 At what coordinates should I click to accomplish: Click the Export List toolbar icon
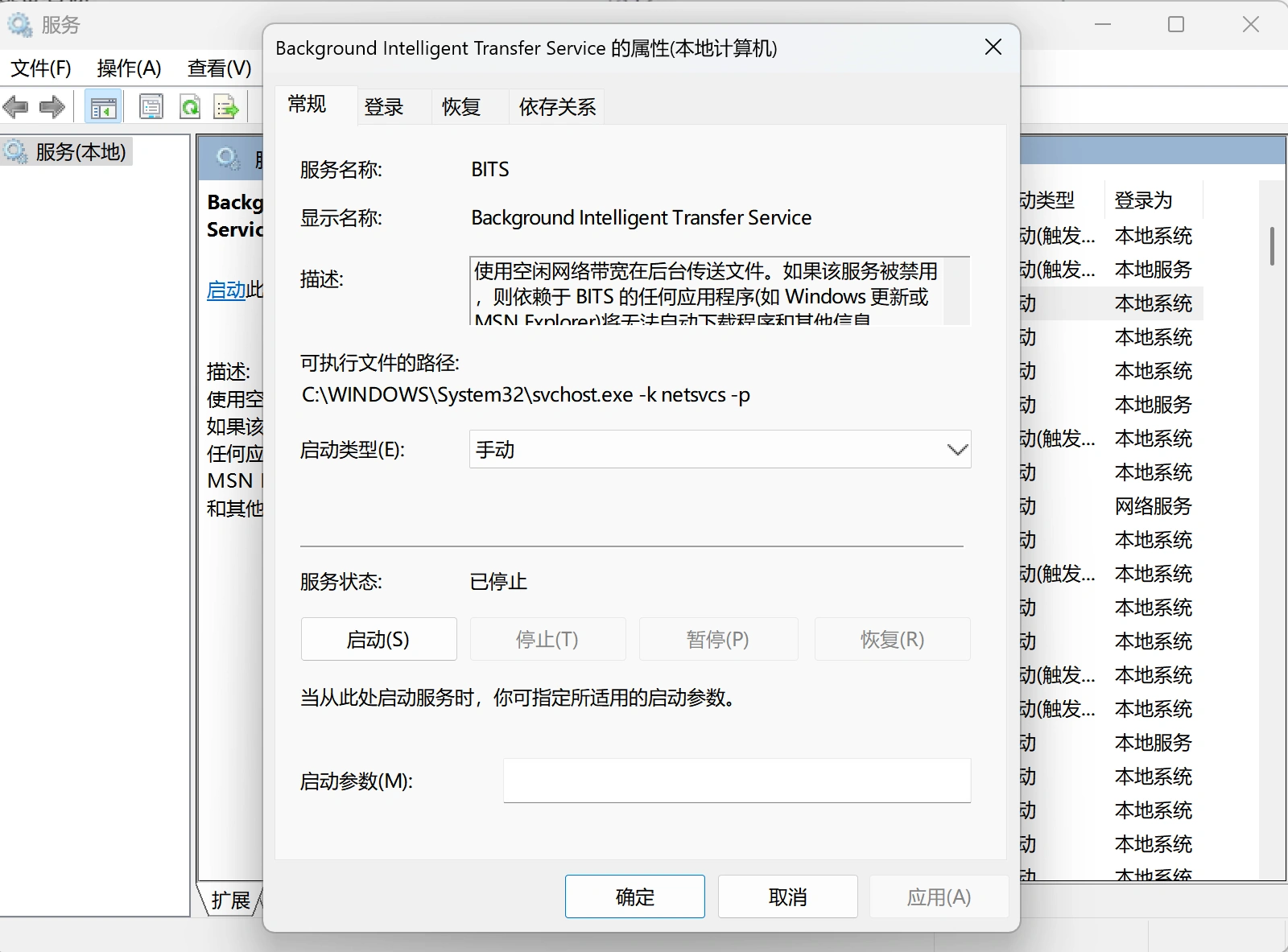(x=226, y=106)
